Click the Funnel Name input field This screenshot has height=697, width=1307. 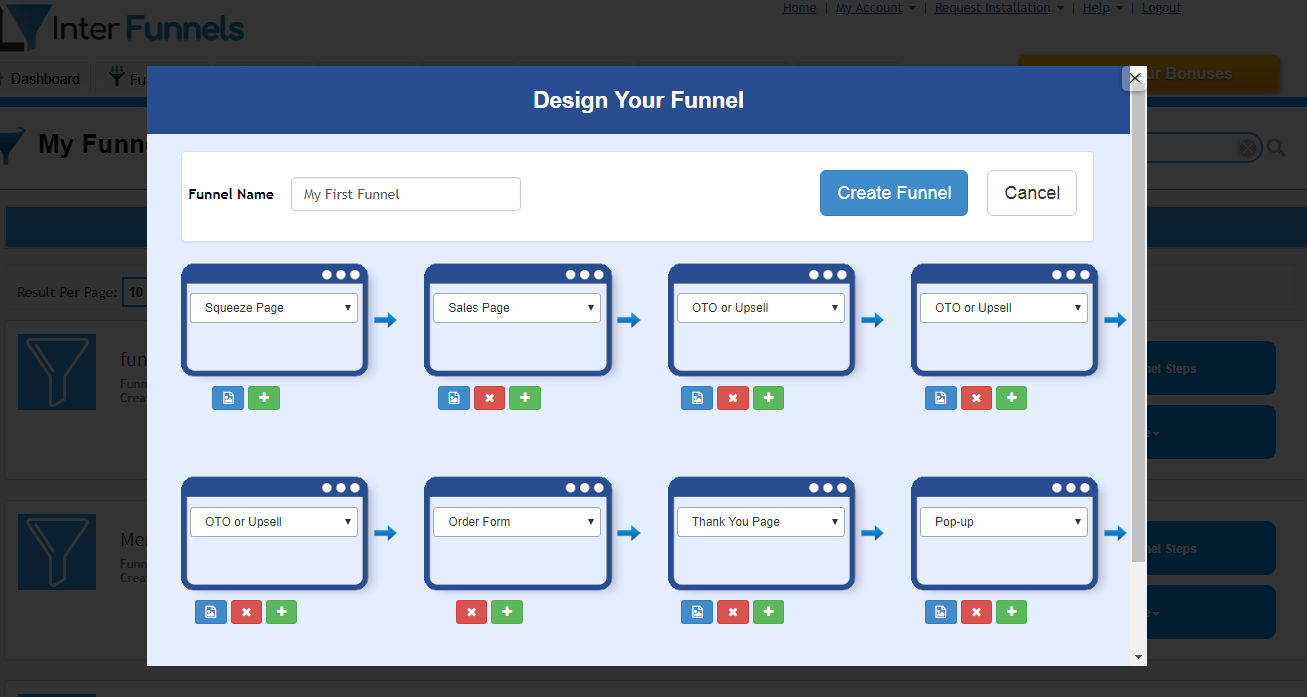click(406, 194)
